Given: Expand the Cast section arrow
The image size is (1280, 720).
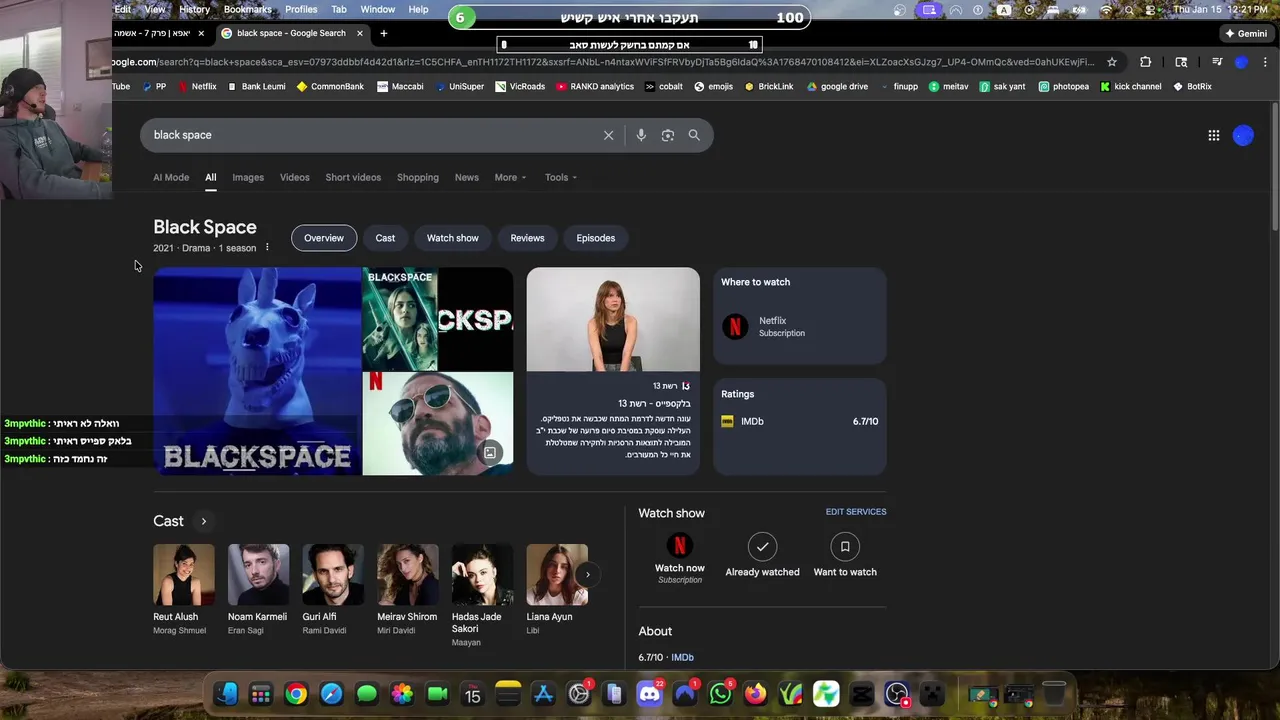Looking at the screenshot, I should [203, 521].
